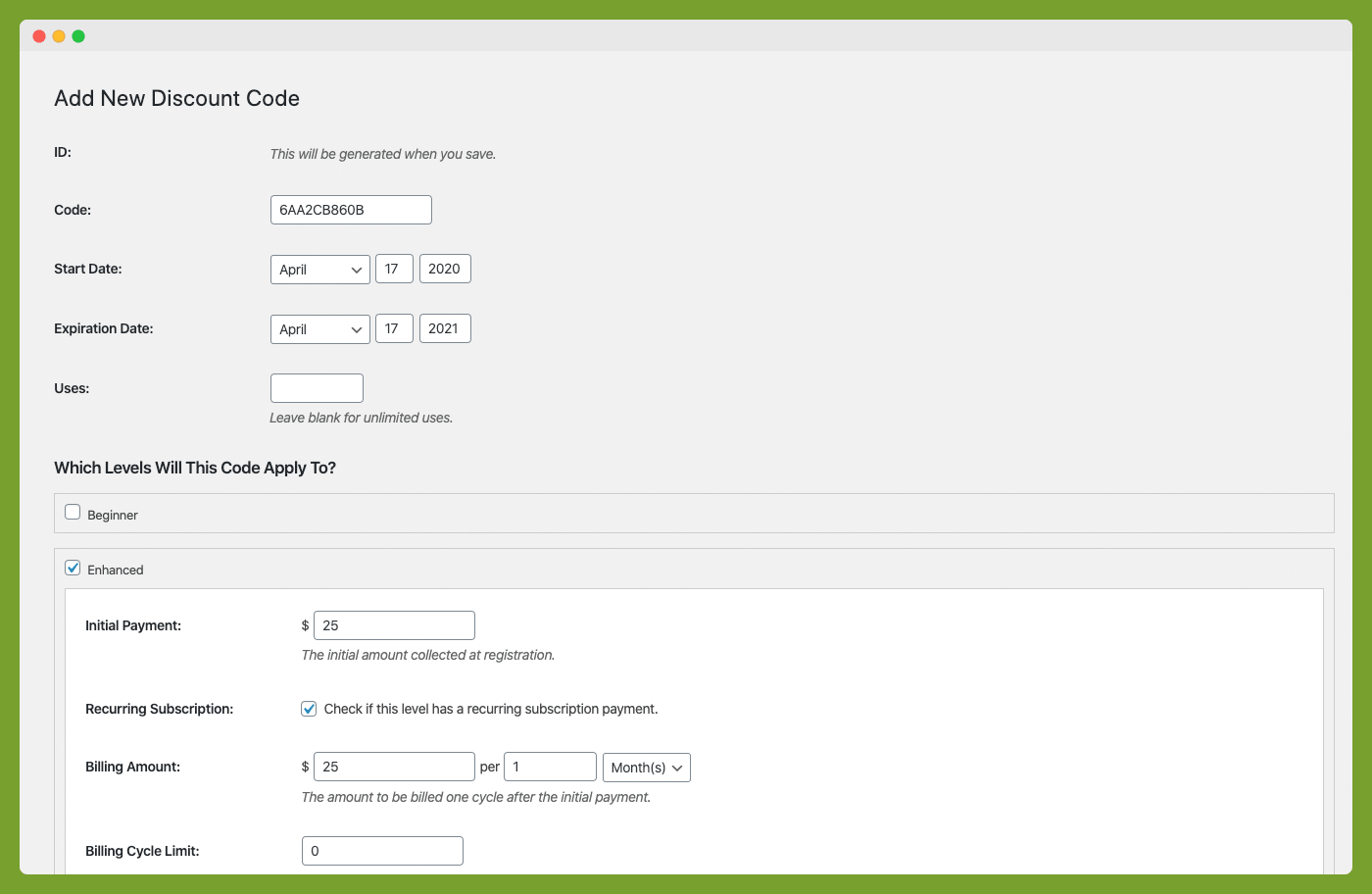Disable the Enhanced membership level
1372x894 pixels.
pyautogui.click(x=73, y=568)
